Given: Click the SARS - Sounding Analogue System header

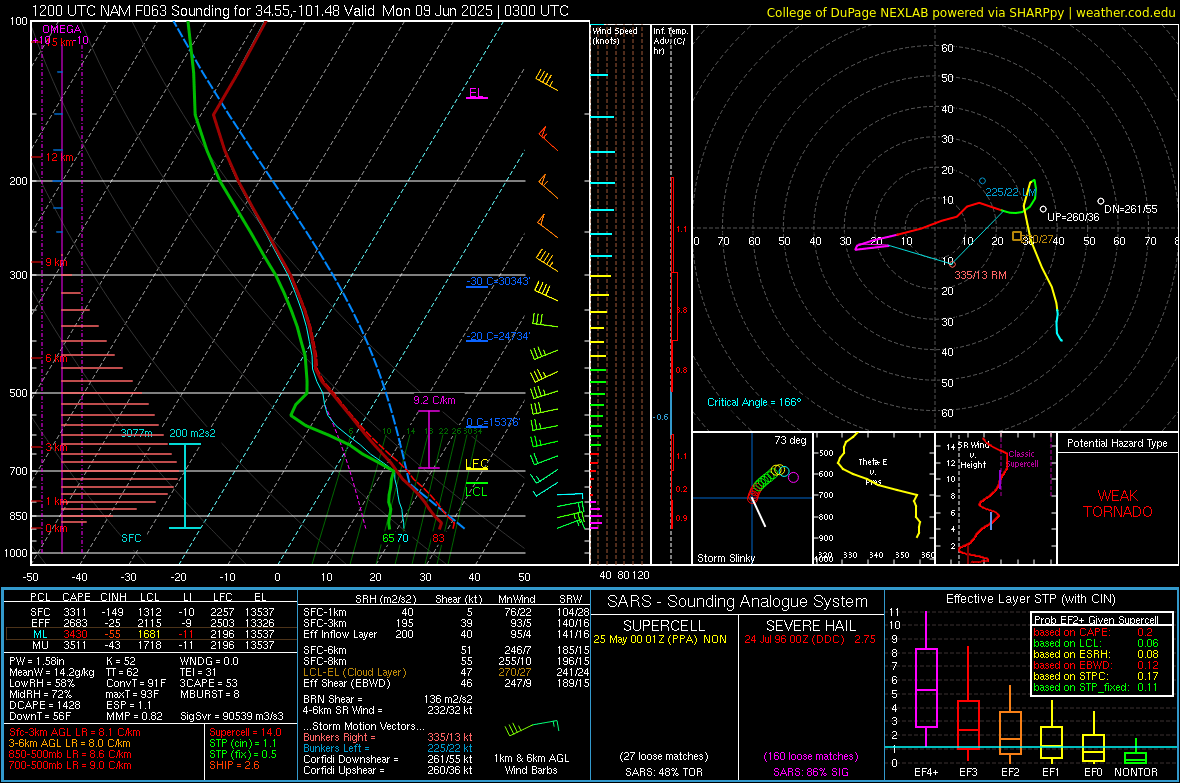Looking at the screenshot, I should pyautogui.click(x=738, y=602).
